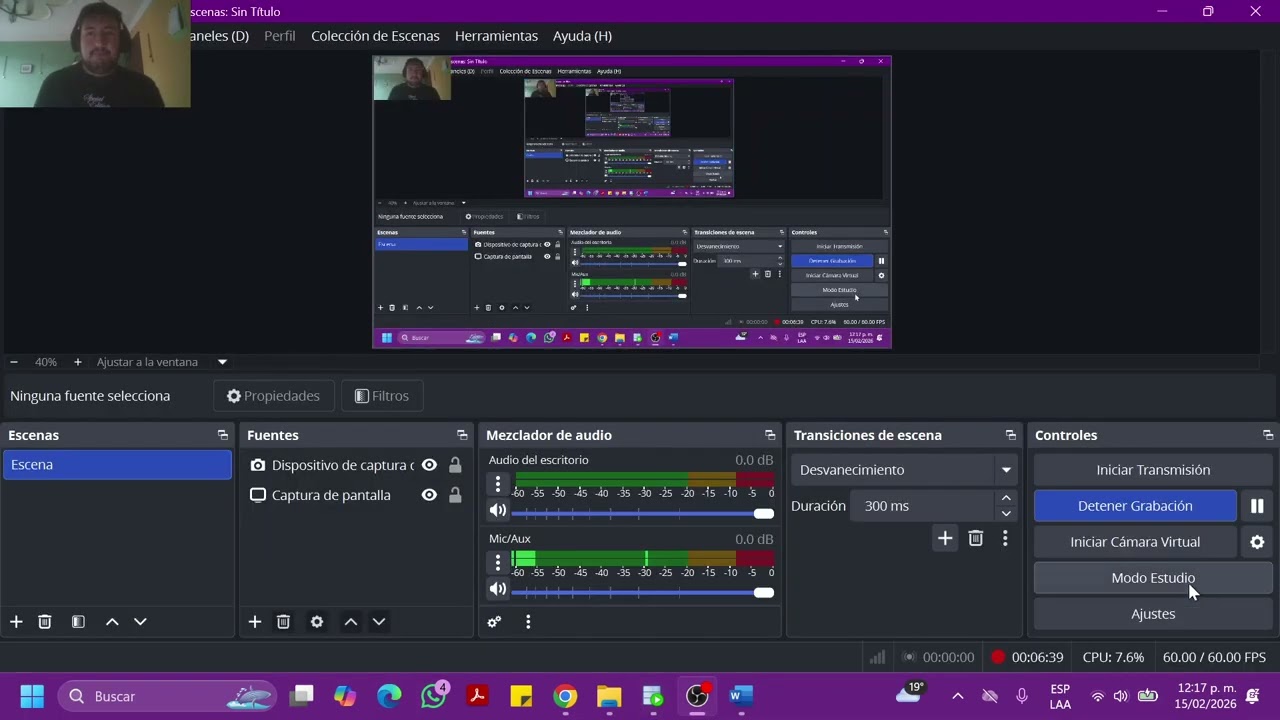Move scene down arrow in Escenas panel
The width and height of the screenshot is (1280, 720).
[x=140, y=622]
